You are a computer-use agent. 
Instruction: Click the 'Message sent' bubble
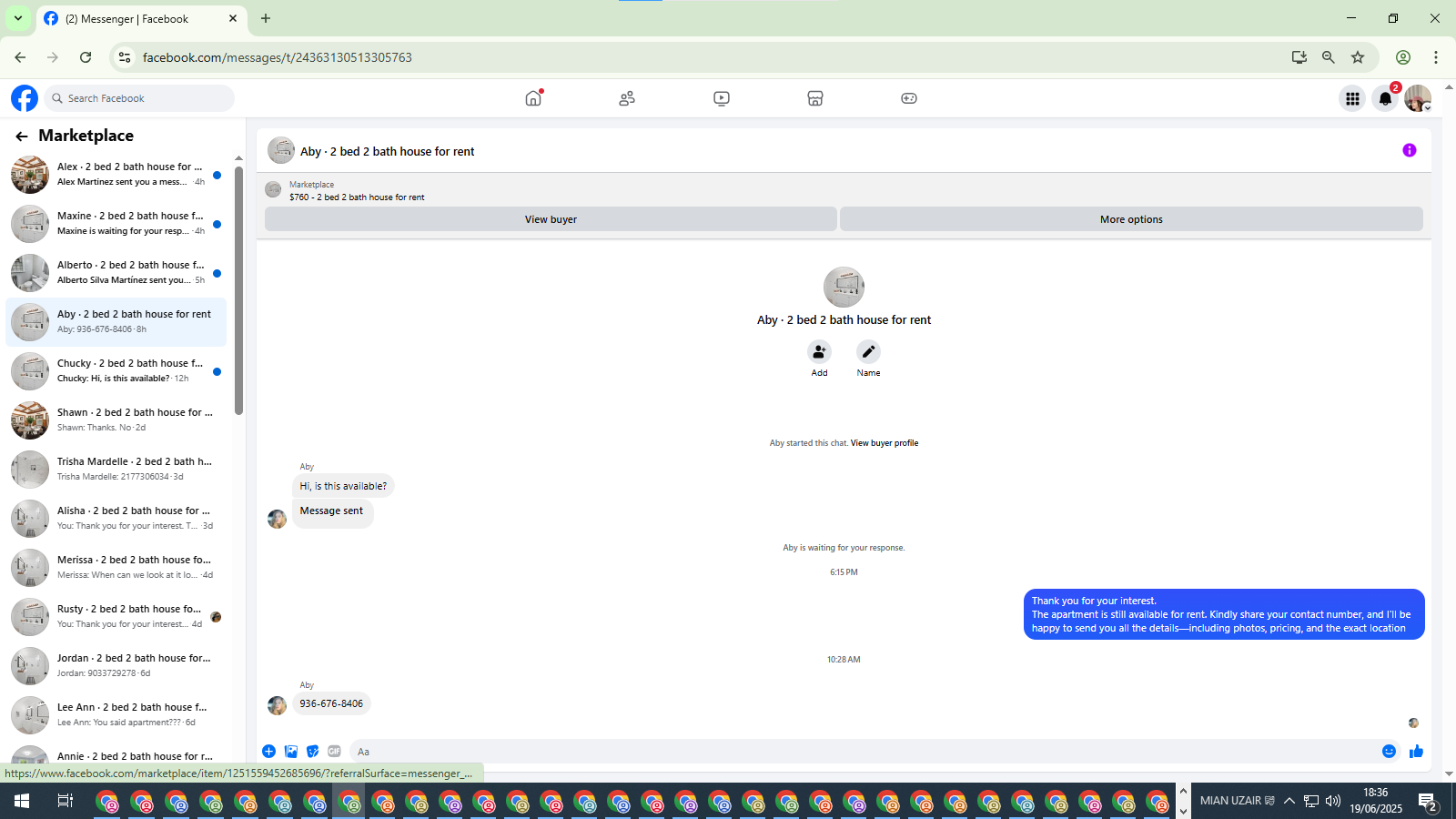point(332,511)
